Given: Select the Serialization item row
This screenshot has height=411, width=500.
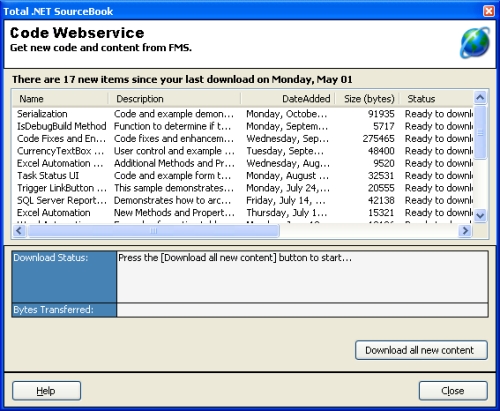Looking at the screenshot, I should [245, 114].
